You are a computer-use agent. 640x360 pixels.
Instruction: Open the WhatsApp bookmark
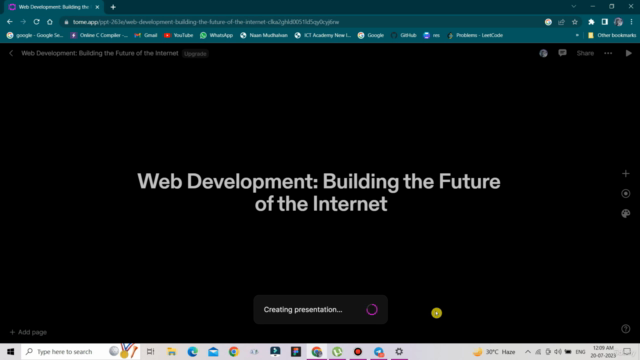tap(216, 36)
